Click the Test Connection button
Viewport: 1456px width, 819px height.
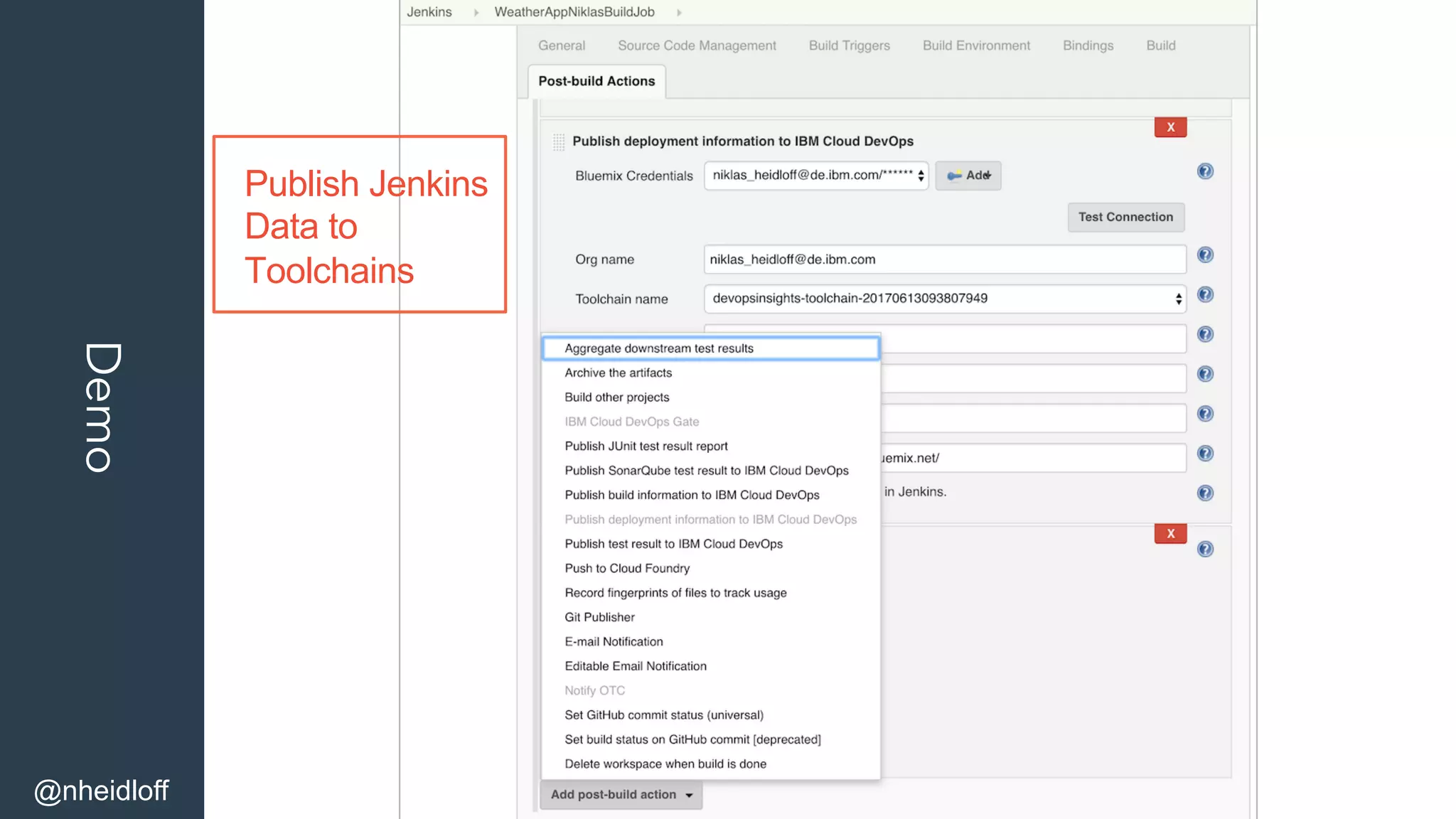tap(1125, 218)
